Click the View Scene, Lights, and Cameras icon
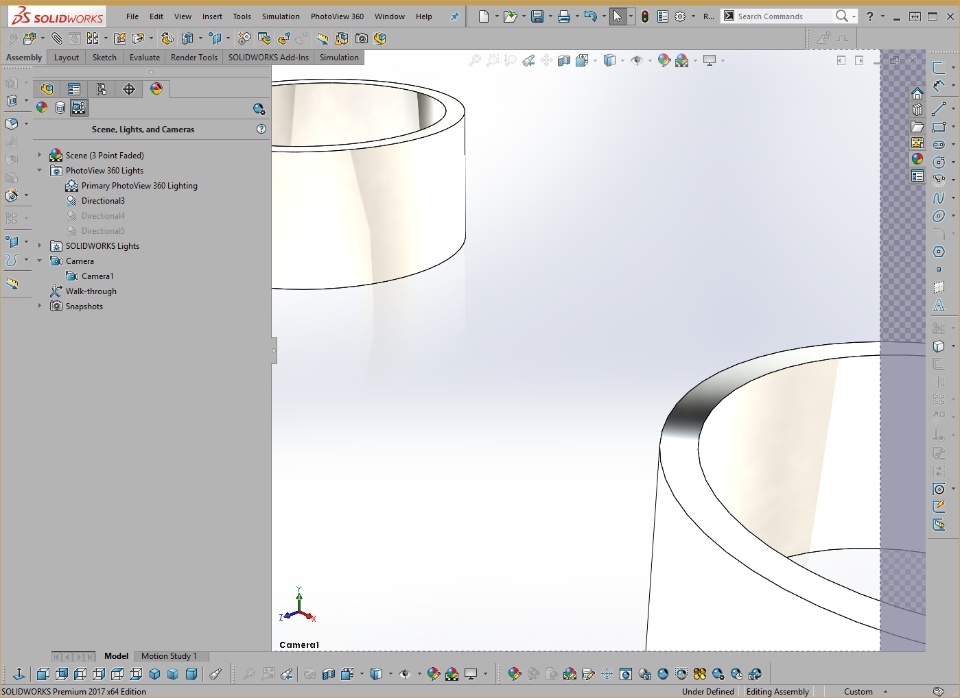Viewport: 960px width, 698px height. (78, 108)
